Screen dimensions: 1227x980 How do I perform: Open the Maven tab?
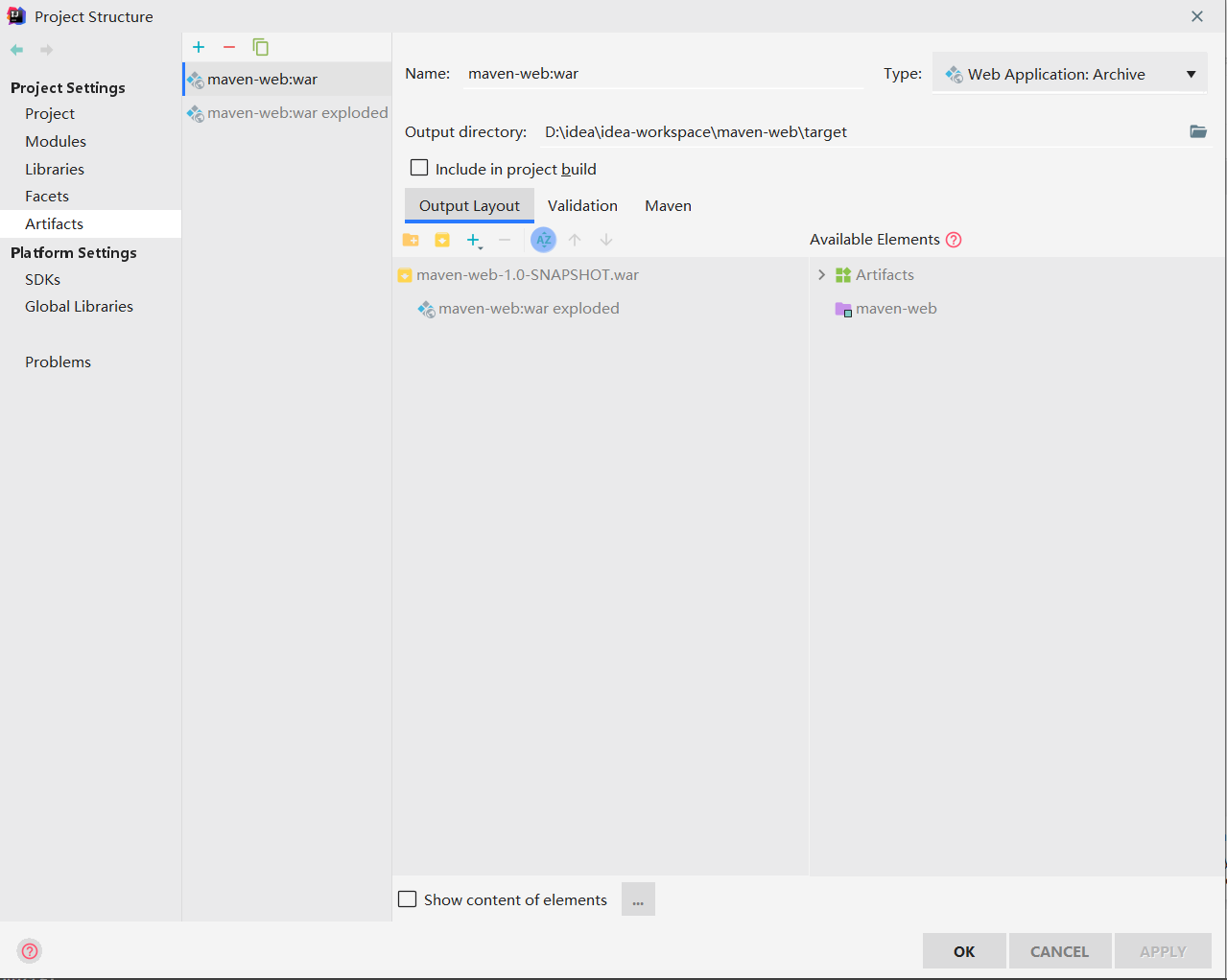(x=668, y=205)
